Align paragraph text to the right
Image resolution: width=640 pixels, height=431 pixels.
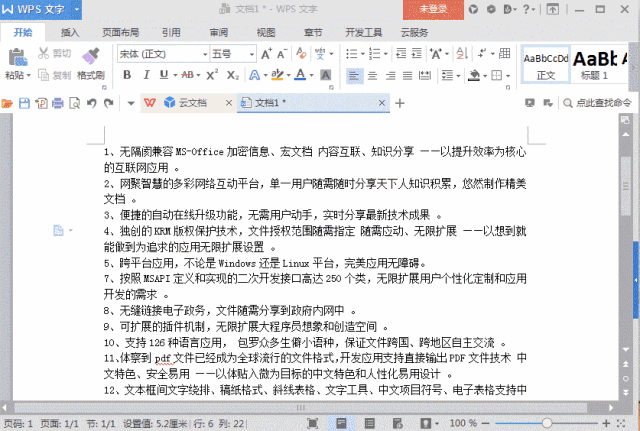391,76
